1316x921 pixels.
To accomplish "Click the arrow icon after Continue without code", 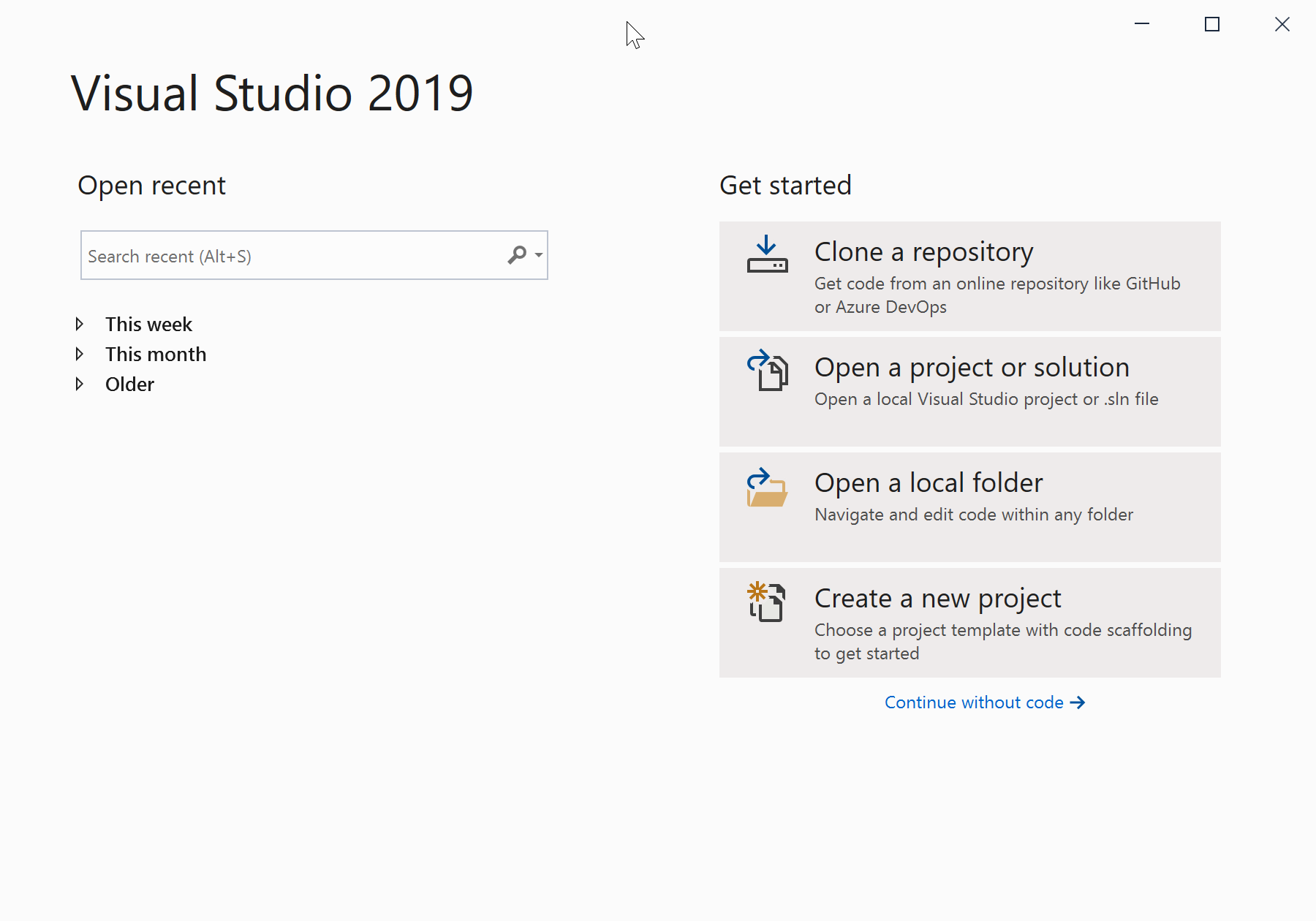I will click(x=1078, y=702).
